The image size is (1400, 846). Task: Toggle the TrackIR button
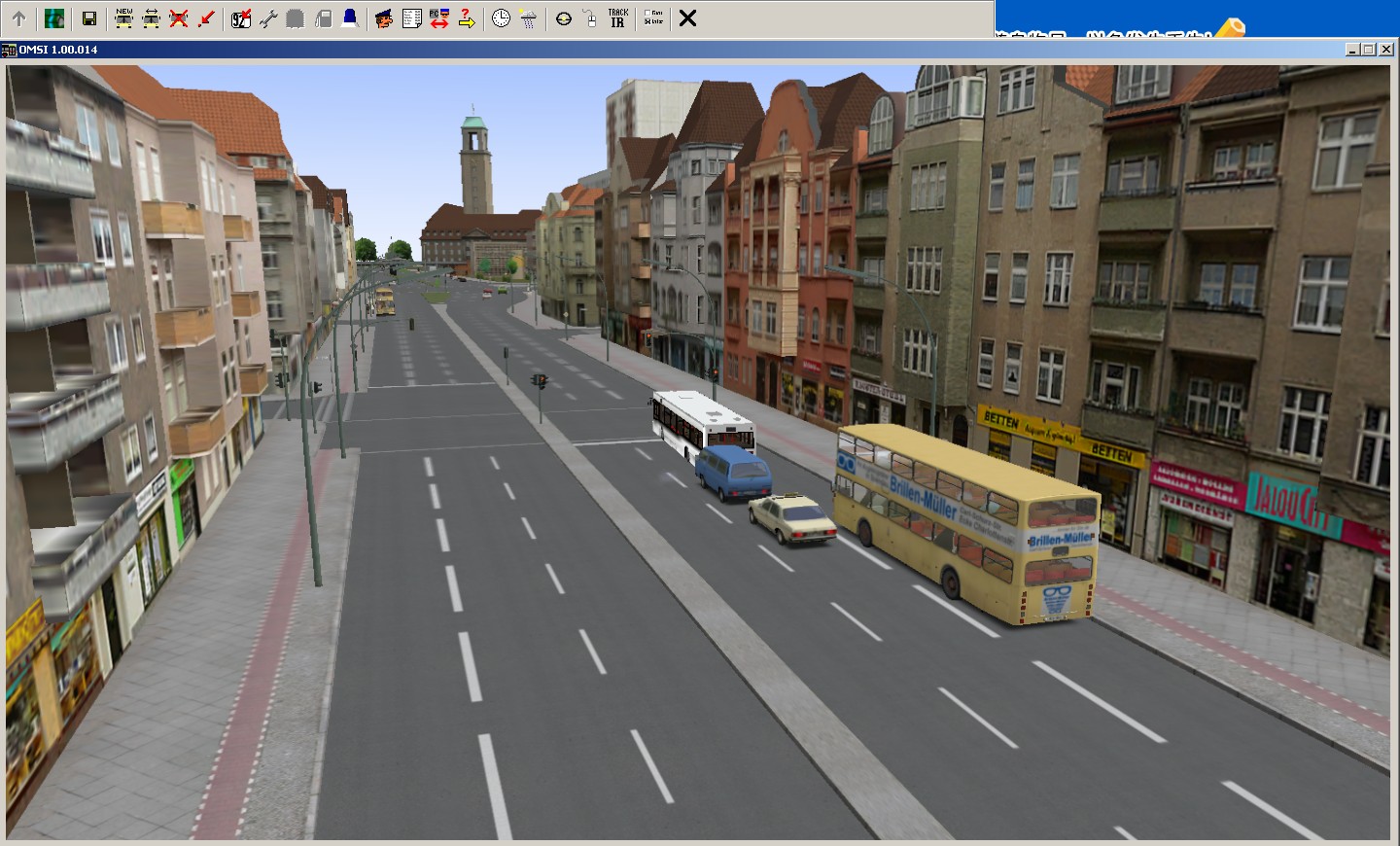click(x=617, y=18)
